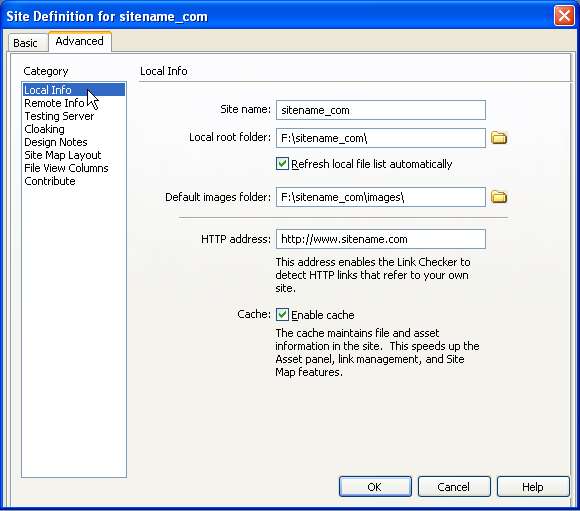Browse for the local root folder
Image resolution: width=580 pixels, height=511 pixels.
coord(499,138)
